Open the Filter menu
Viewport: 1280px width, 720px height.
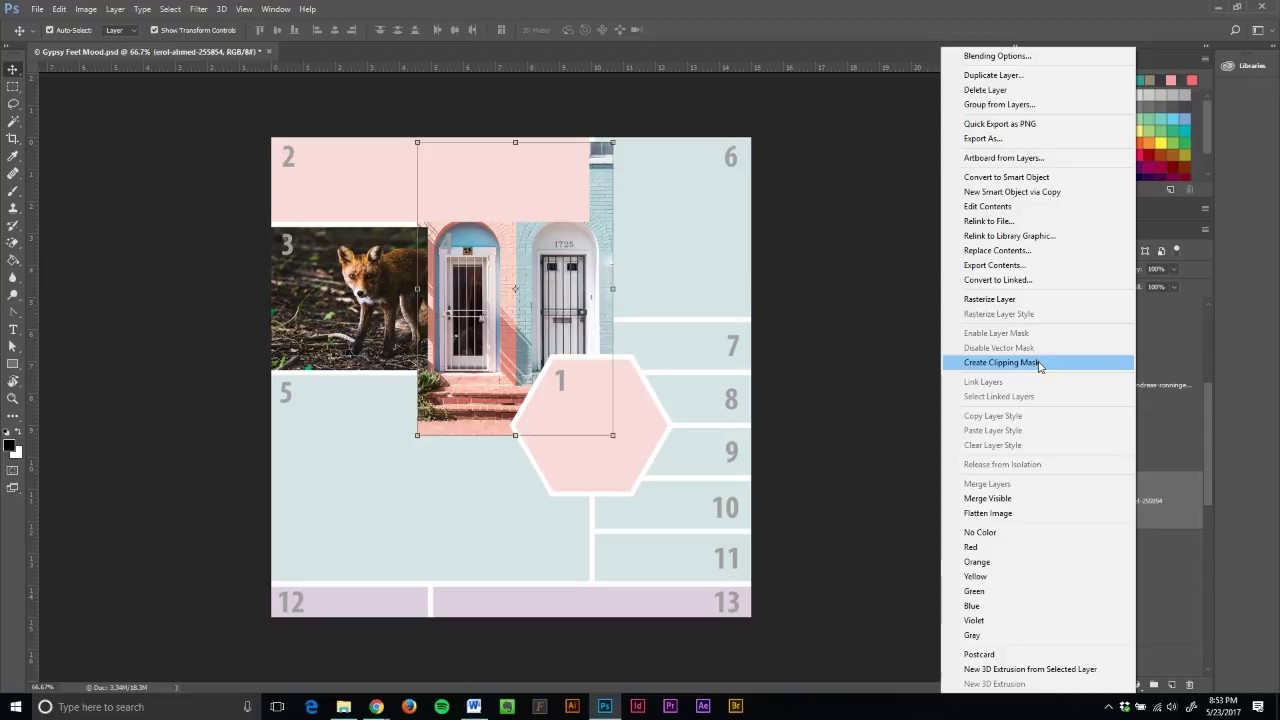click(x=199, y=9)
